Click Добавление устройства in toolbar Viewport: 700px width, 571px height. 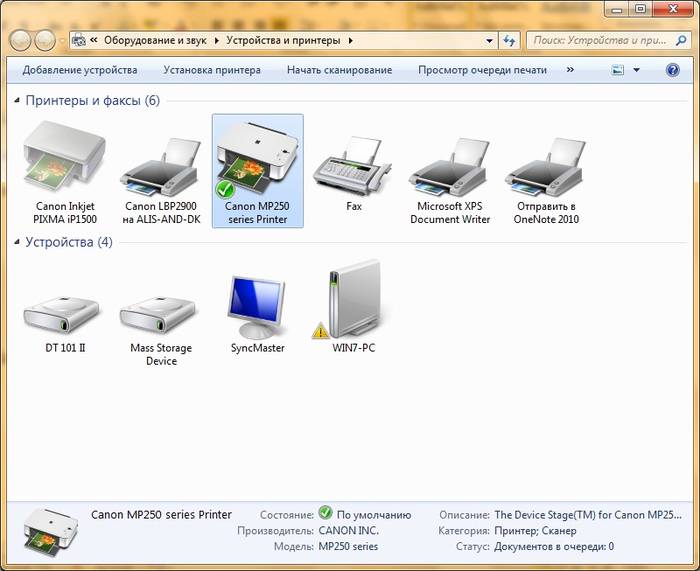(x=80, y=70)
